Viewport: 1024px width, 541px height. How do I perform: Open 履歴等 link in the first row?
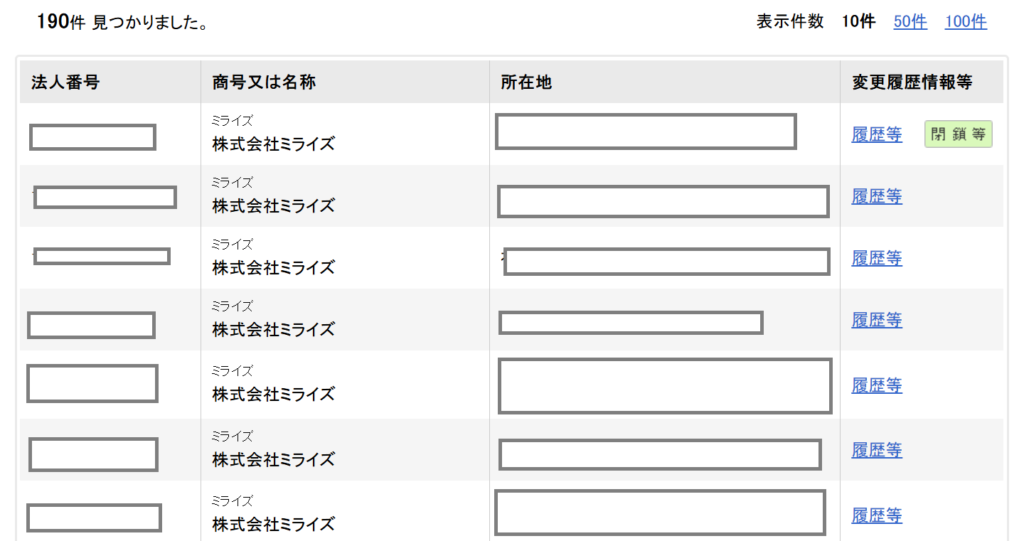pyautogui.click(x=876, y=135)
